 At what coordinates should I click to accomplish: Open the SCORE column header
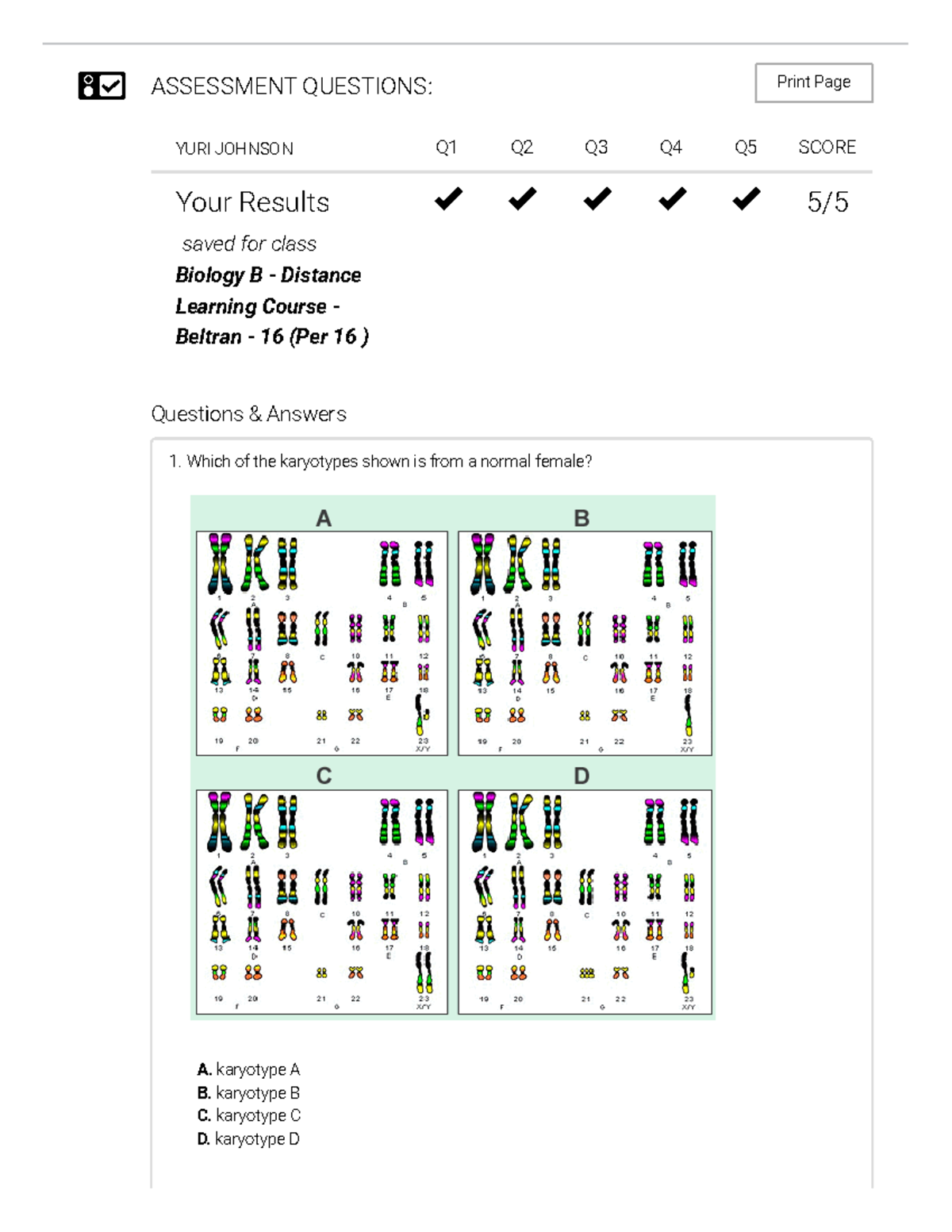(x=827, y=147)
